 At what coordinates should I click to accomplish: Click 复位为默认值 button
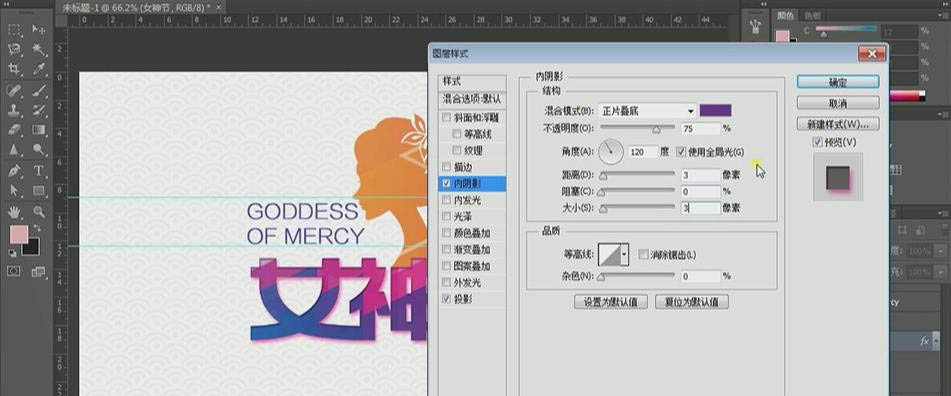click(691, 302)
